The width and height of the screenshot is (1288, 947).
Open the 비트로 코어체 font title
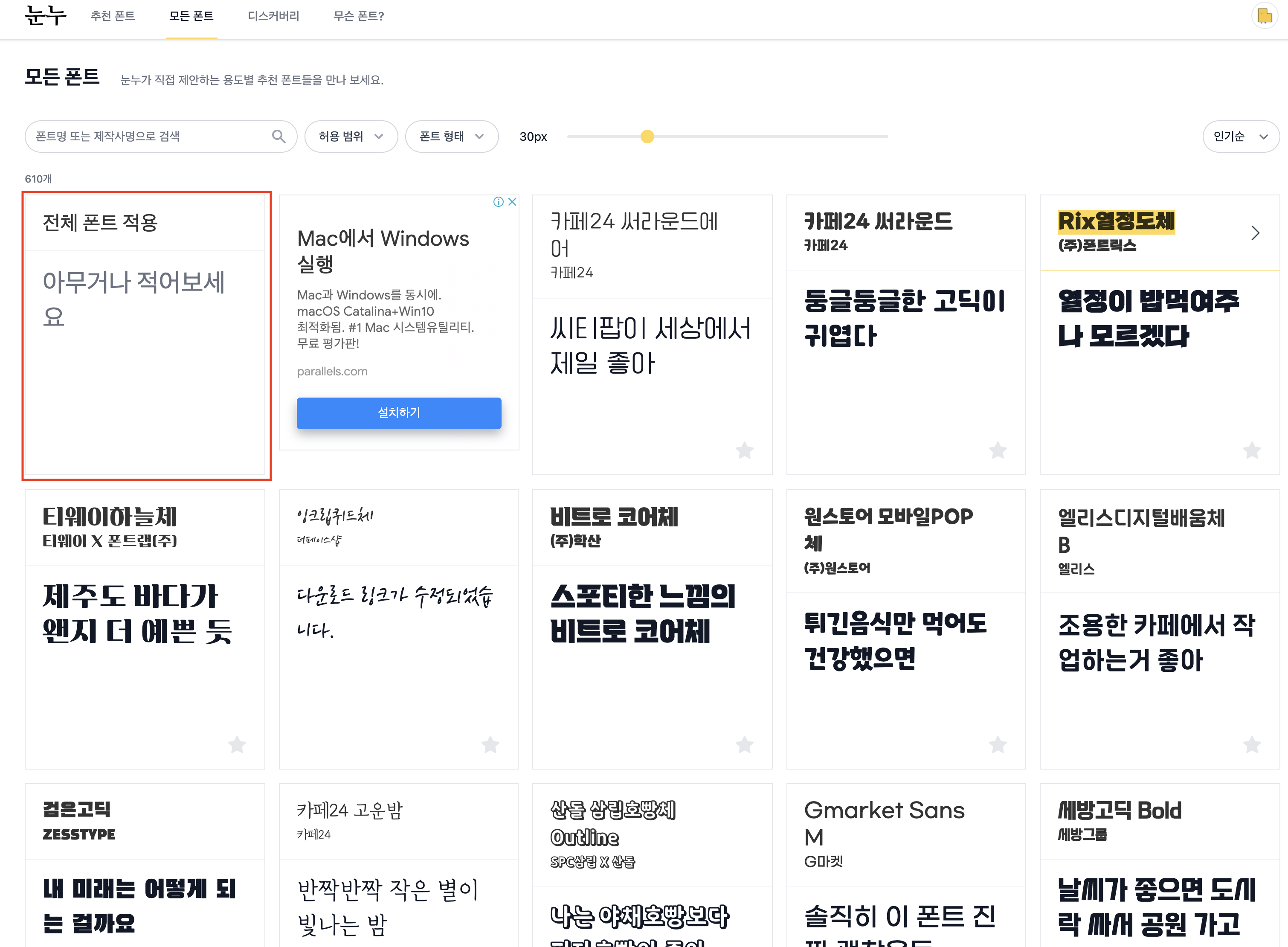614,517
